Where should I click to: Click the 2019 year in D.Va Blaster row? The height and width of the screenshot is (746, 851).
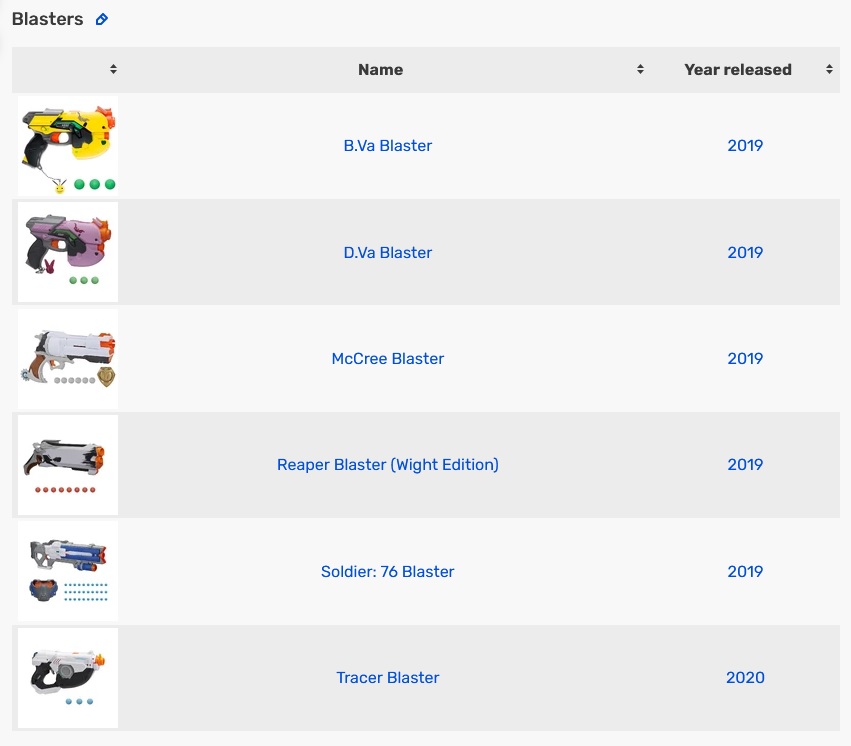click(x=745, y=252)
